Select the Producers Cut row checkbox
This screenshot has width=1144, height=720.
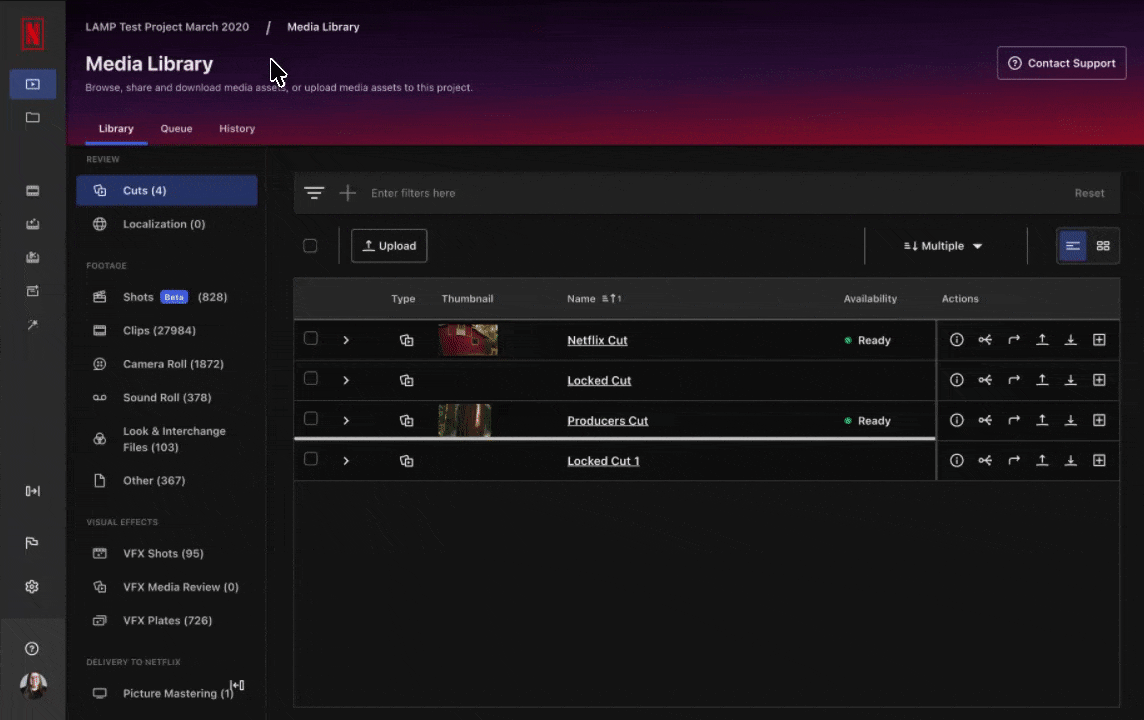pos(311,420)
